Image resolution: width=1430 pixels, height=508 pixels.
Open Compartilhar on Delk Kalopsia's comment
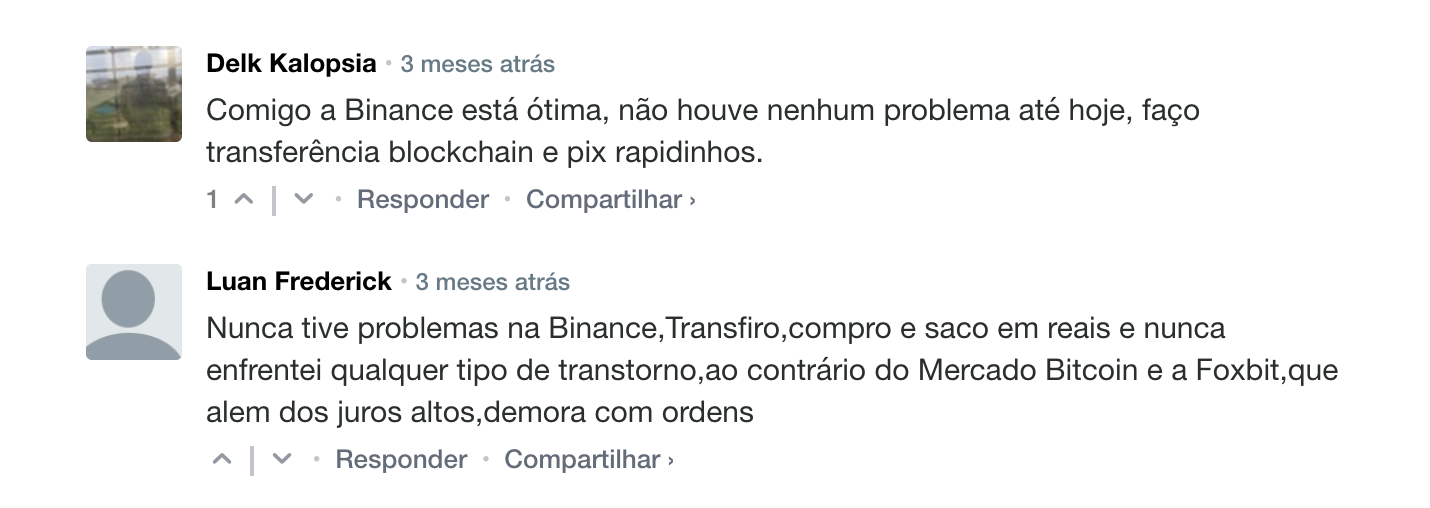coord(604,199)
